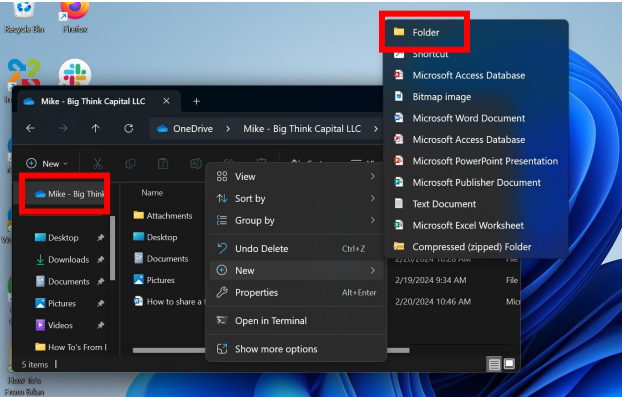The height and width of the screenshot is (397, 622).
Task: Open Documents in the navigation pane
Action: [63, 281]
